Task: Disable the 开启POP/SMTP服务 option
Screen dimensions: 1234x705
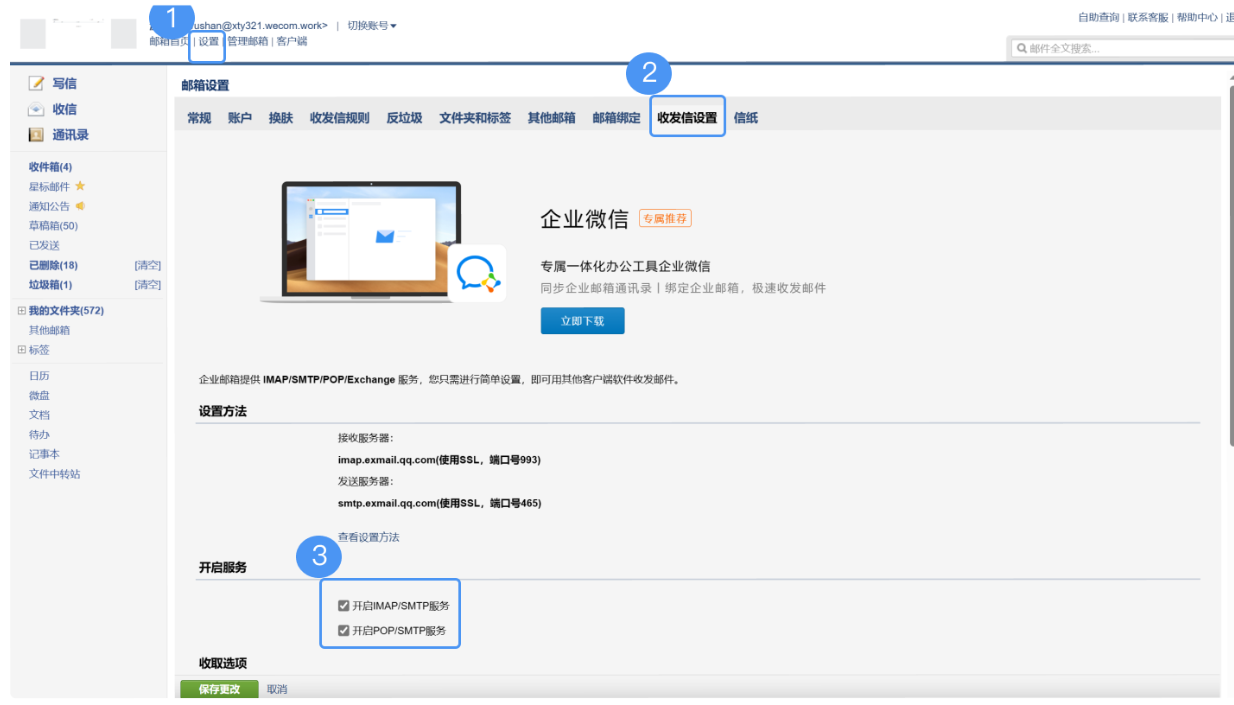Action: pyautogui.click(x=344, y=632)
